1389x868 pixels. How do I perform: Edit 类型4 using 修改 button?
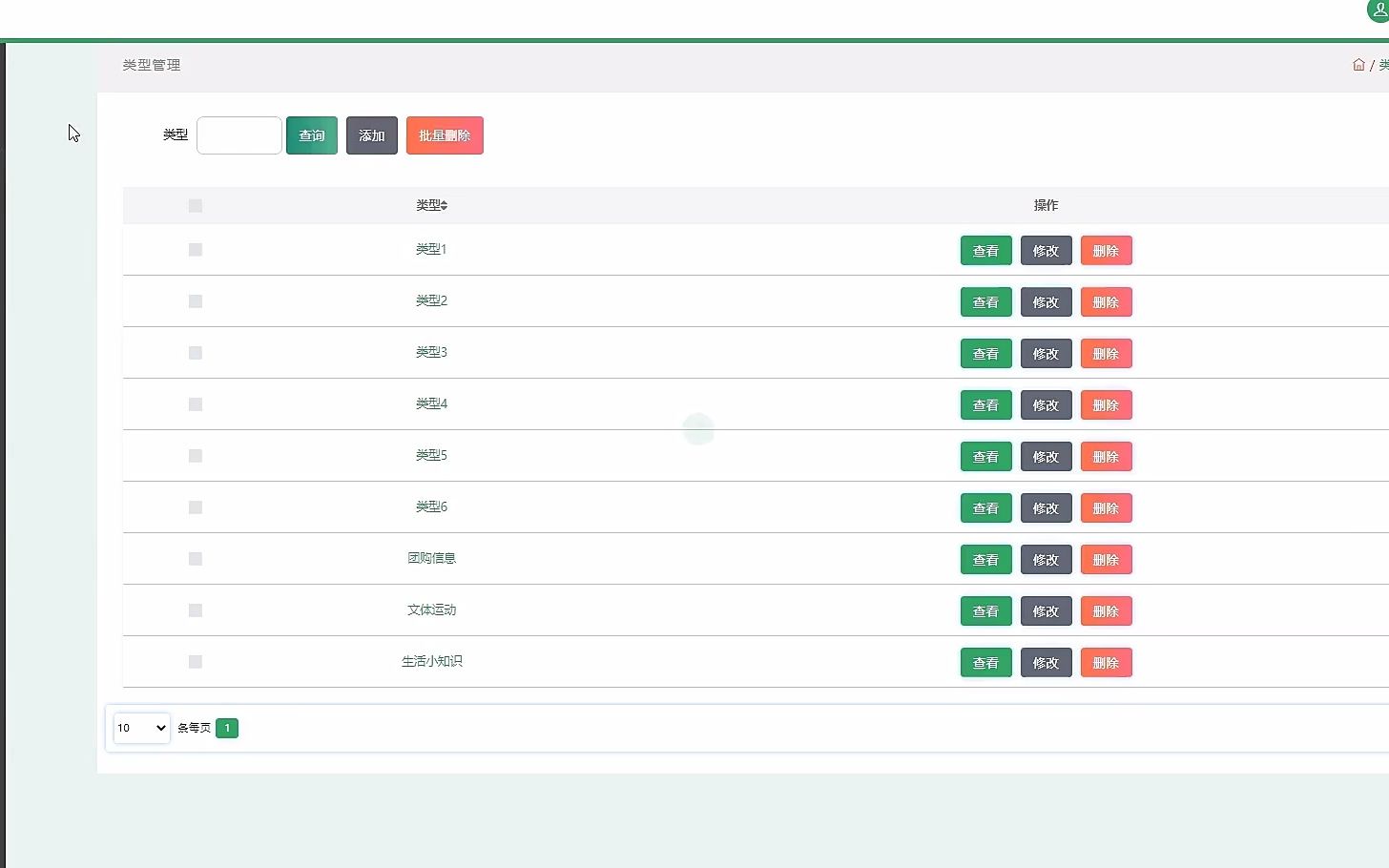pyautogui.click(x=1046, y=405)
